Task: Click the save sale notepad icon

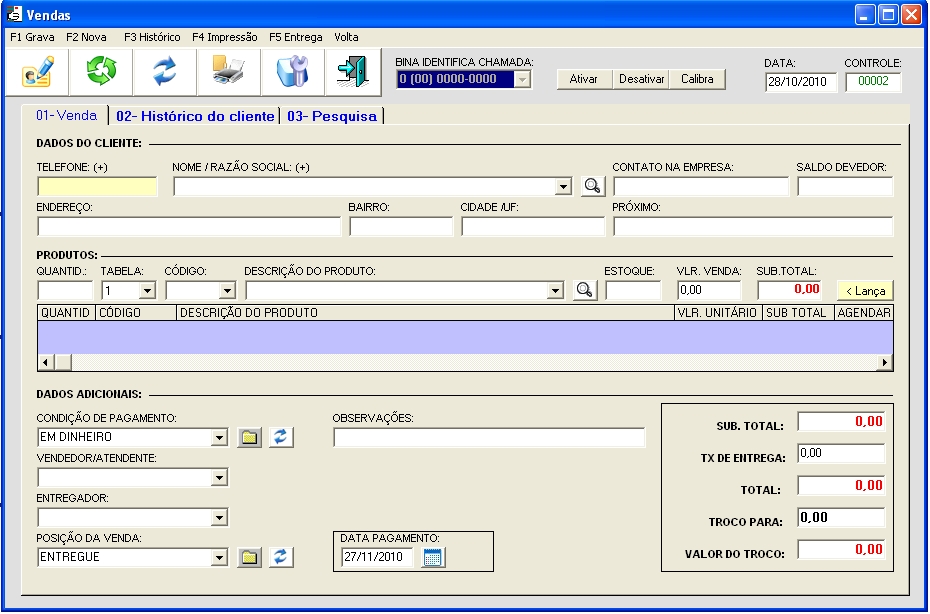Action: point(38,73)
